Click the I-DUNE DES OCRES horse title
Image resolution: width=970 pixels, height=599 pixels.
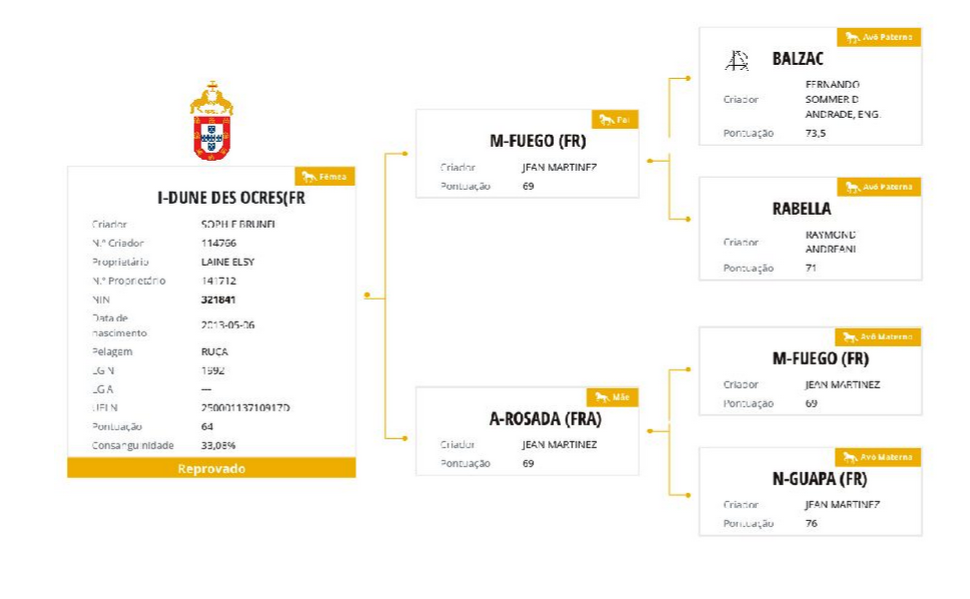(x=231, y=198)
